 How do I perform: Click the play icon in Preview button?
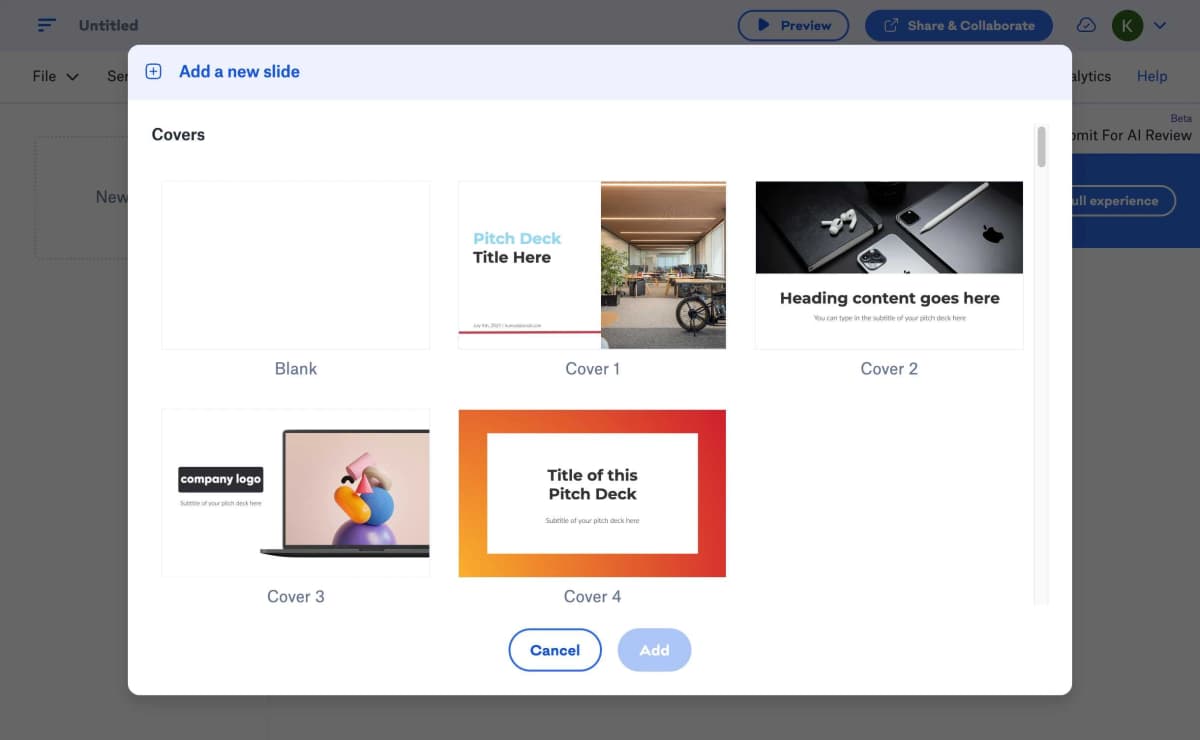pyautogui.click(x=764, y=25)
